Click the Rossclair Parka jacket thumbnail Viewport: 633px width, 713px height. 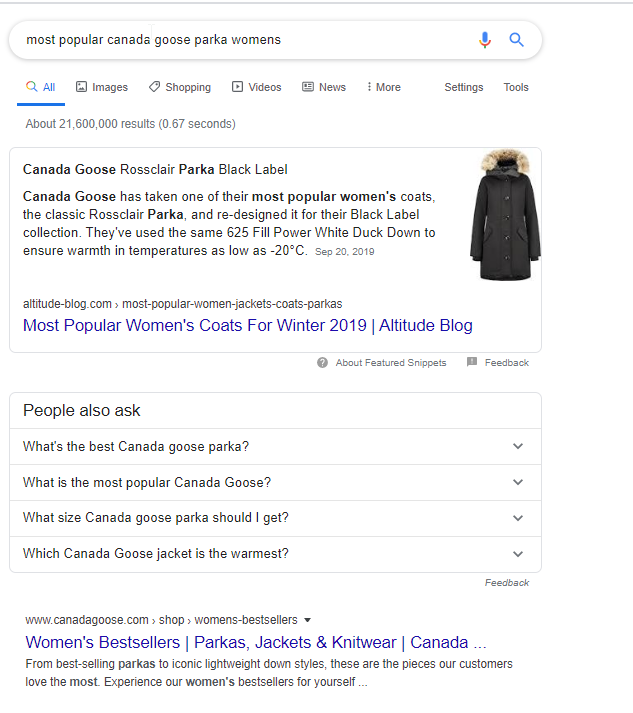(x=505, y=215)
